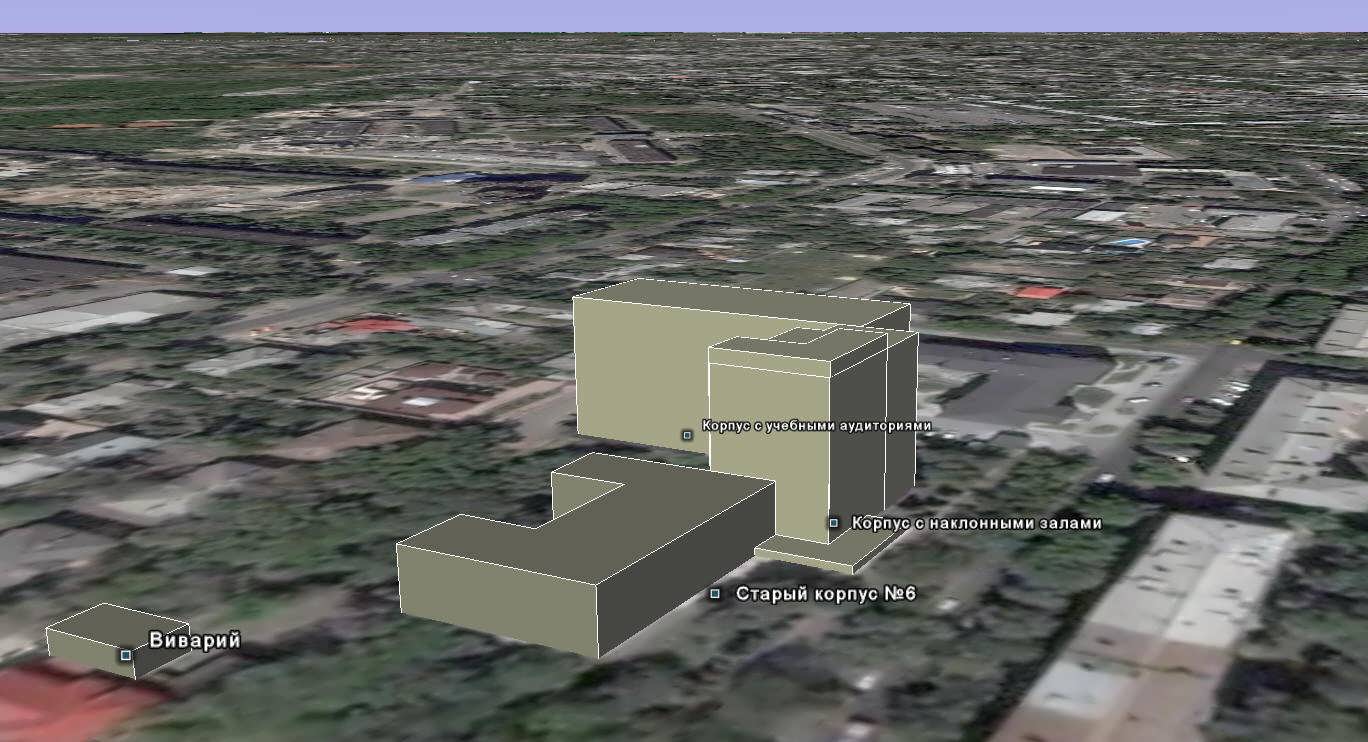The width and height of the screenshot is (1368, 742).
Task: Click the Корпус с наклонными залами placemark marker
Action: click(x=833, y=522)
